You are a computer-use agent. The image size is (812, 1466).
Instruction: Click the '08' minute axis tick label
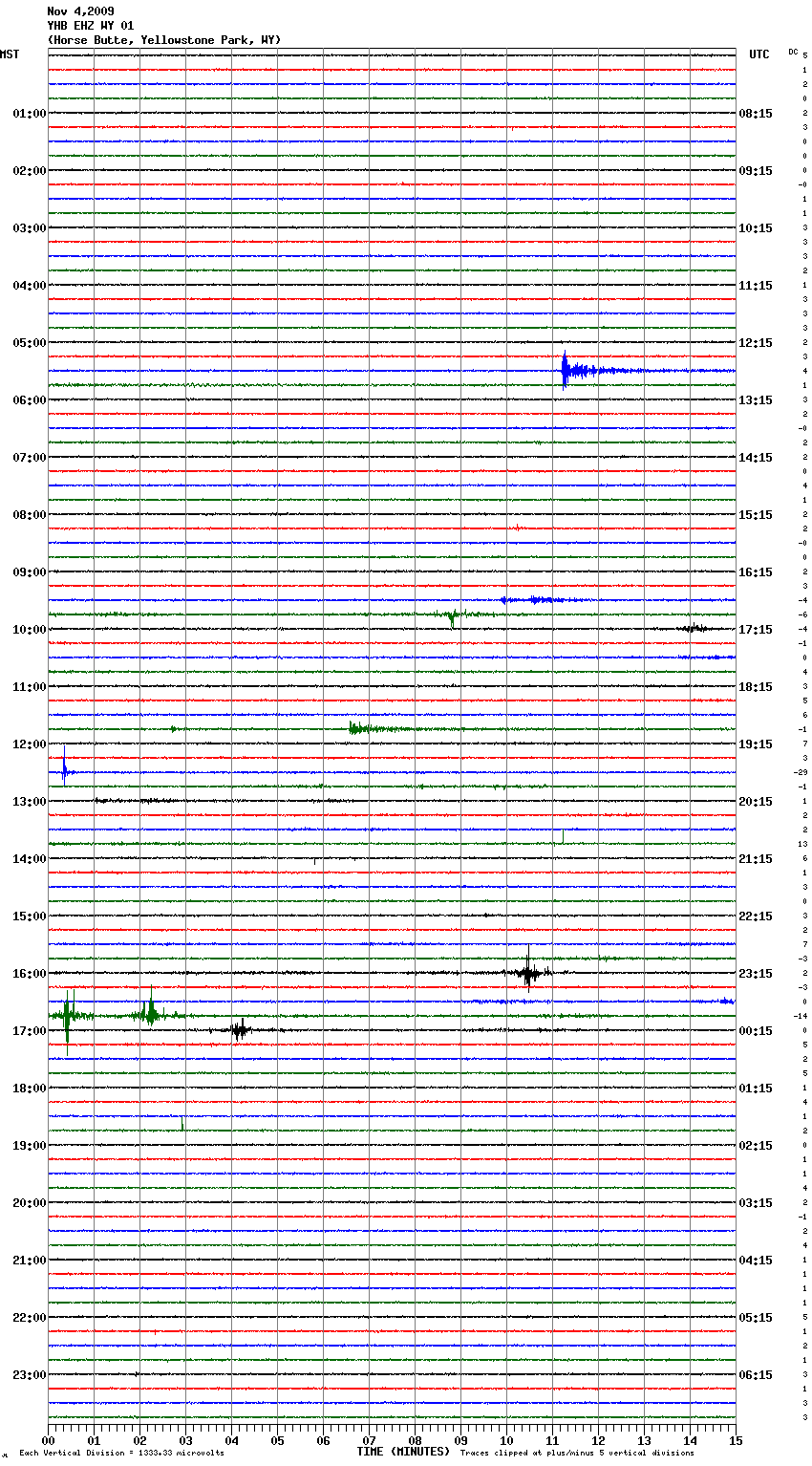[416, 1440]
